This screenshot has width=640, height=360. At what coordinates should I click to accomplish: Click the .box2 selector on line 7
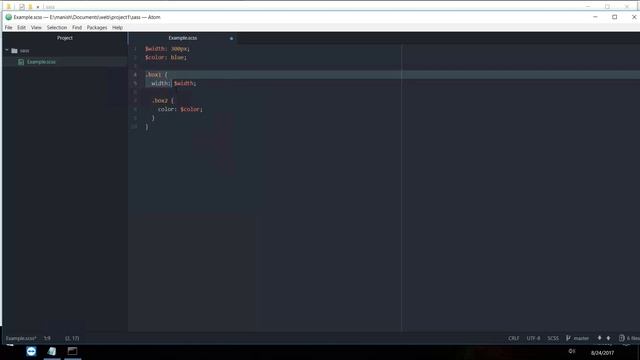(x=160, y=100)
